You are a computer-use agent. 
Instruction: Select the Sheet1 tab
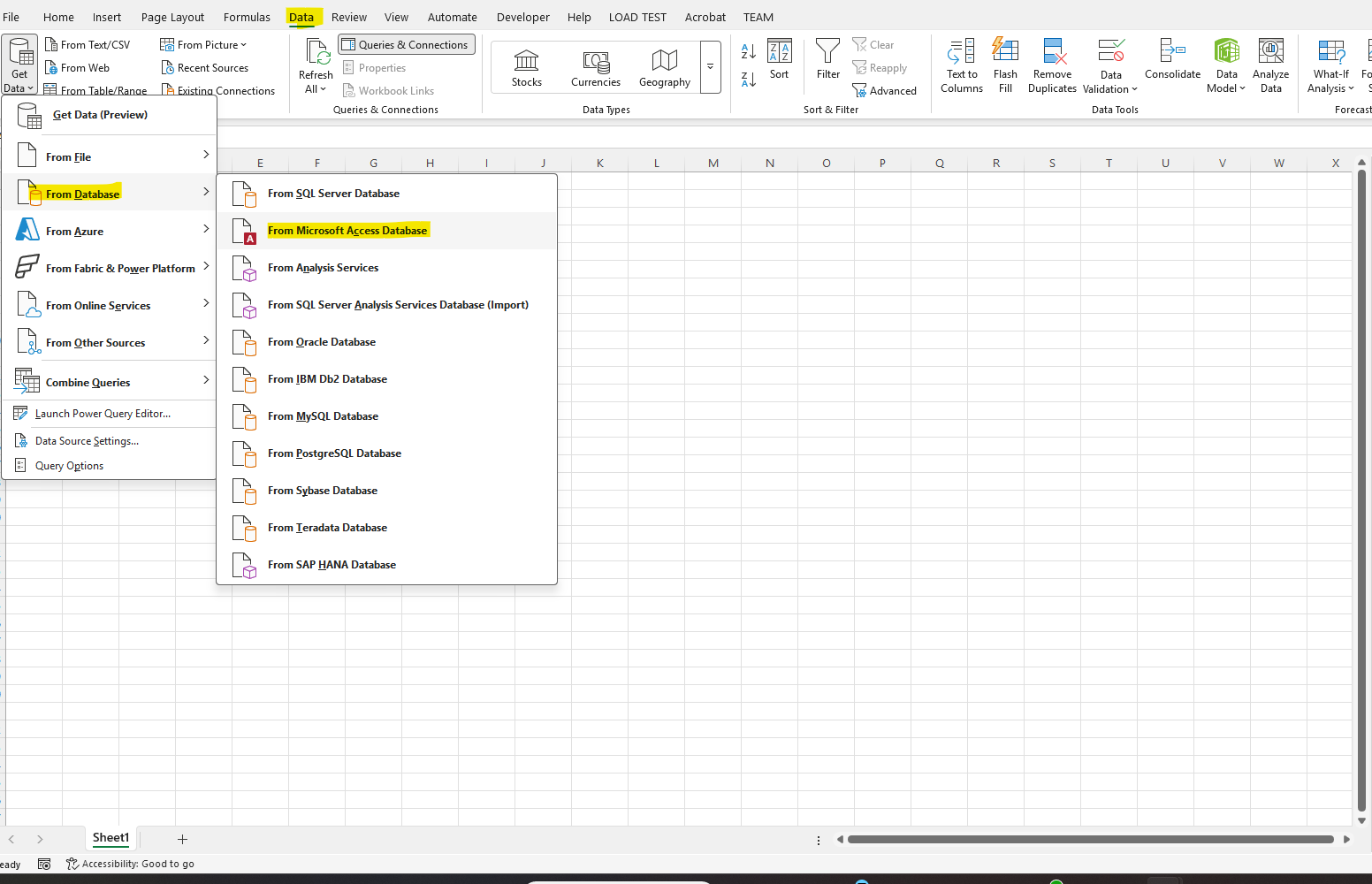pos(111,838)
